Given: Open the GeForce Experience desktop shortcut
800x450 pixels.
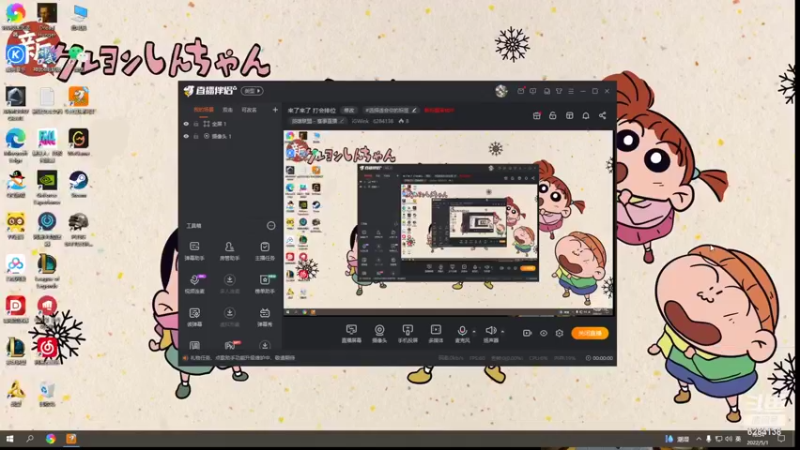Looking at the screenshot, I should [x=47, y=187].
